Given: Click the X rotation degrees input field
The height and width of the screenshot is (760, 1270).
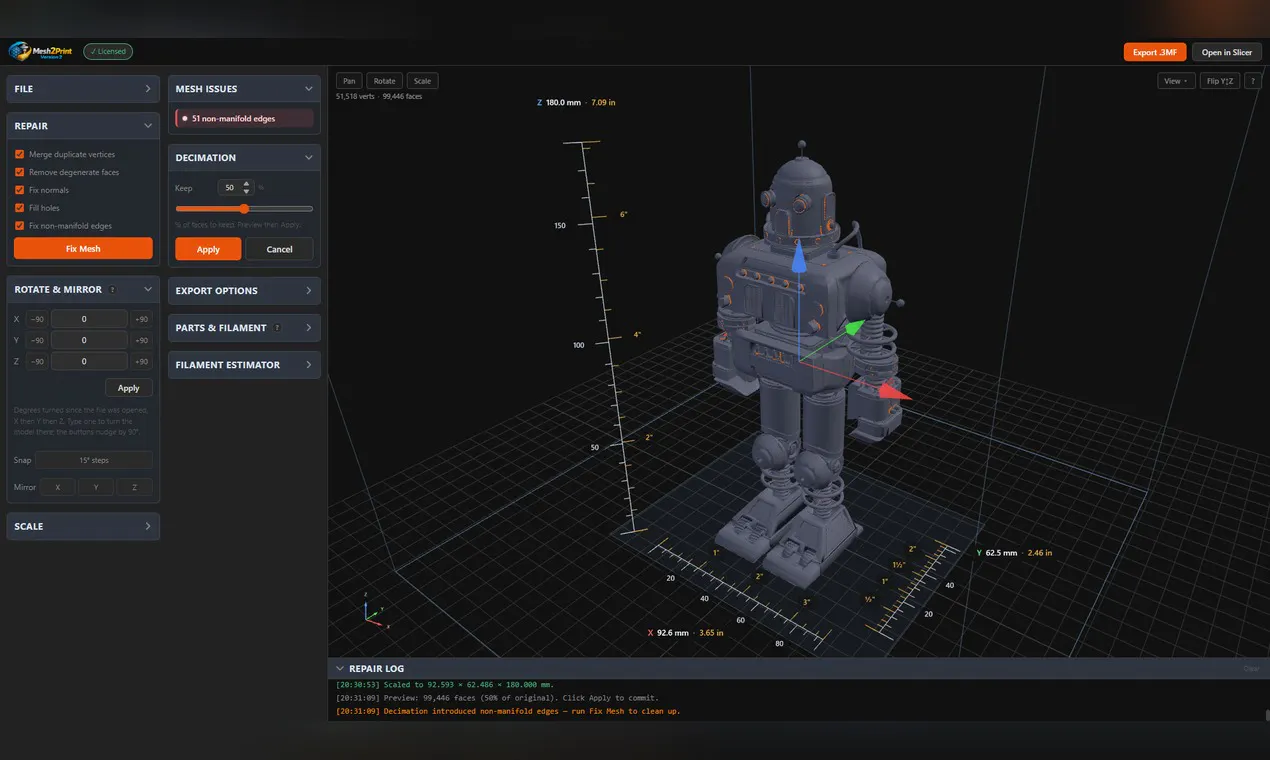Looking at the screenshot, I should tap(89, 319).
